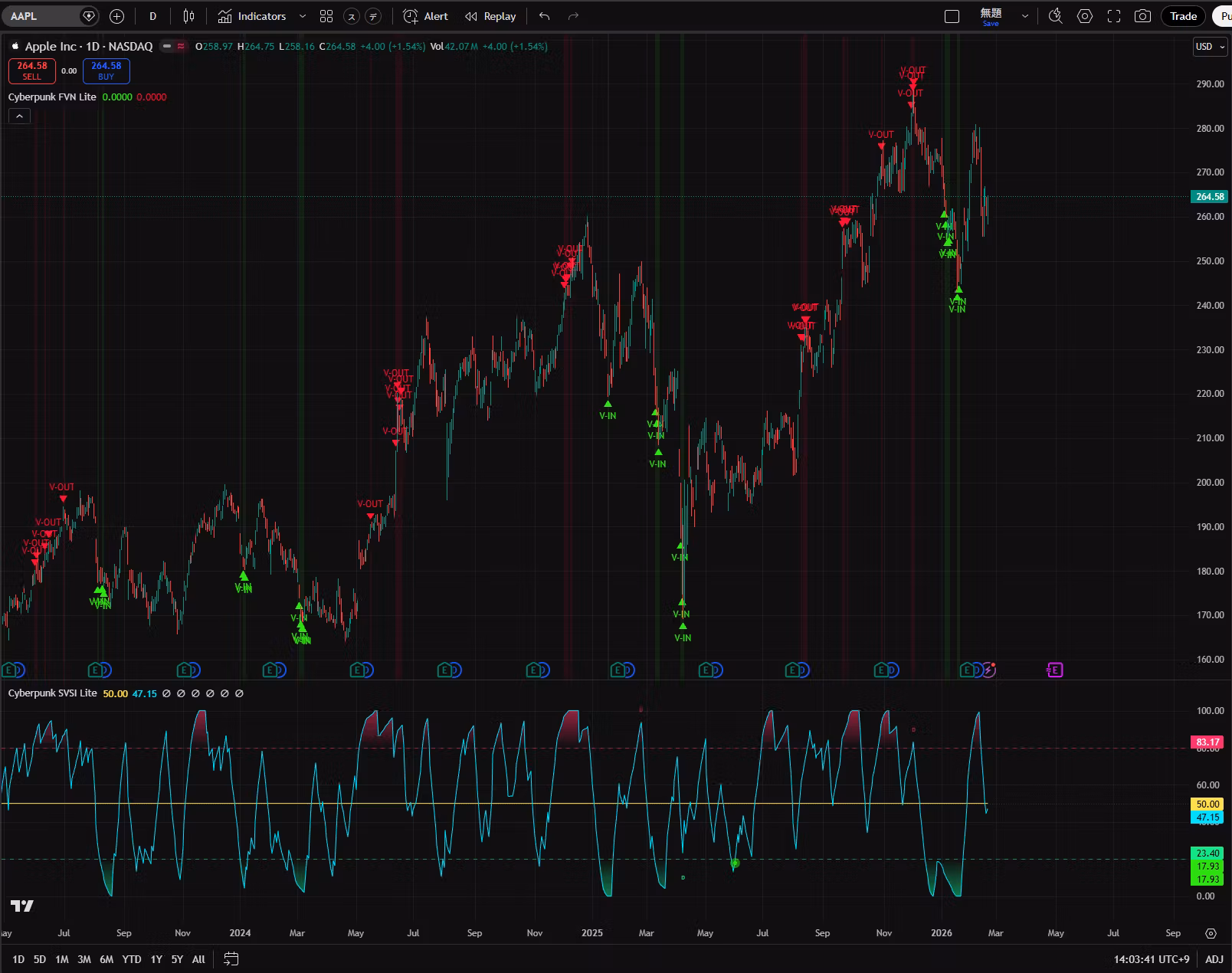Open the layout setup square icon
Viewport: 1232px width, 973px height.
coord(952,16)
